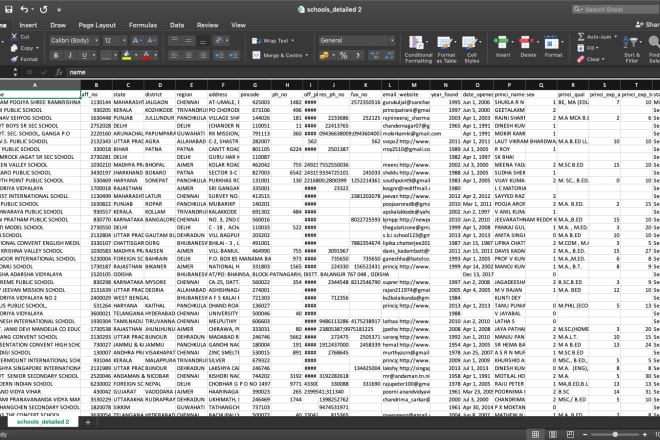Open the text orientation options
Viewport: 660px width, 440px height.
pyautogui.click(x=221, y=40)
